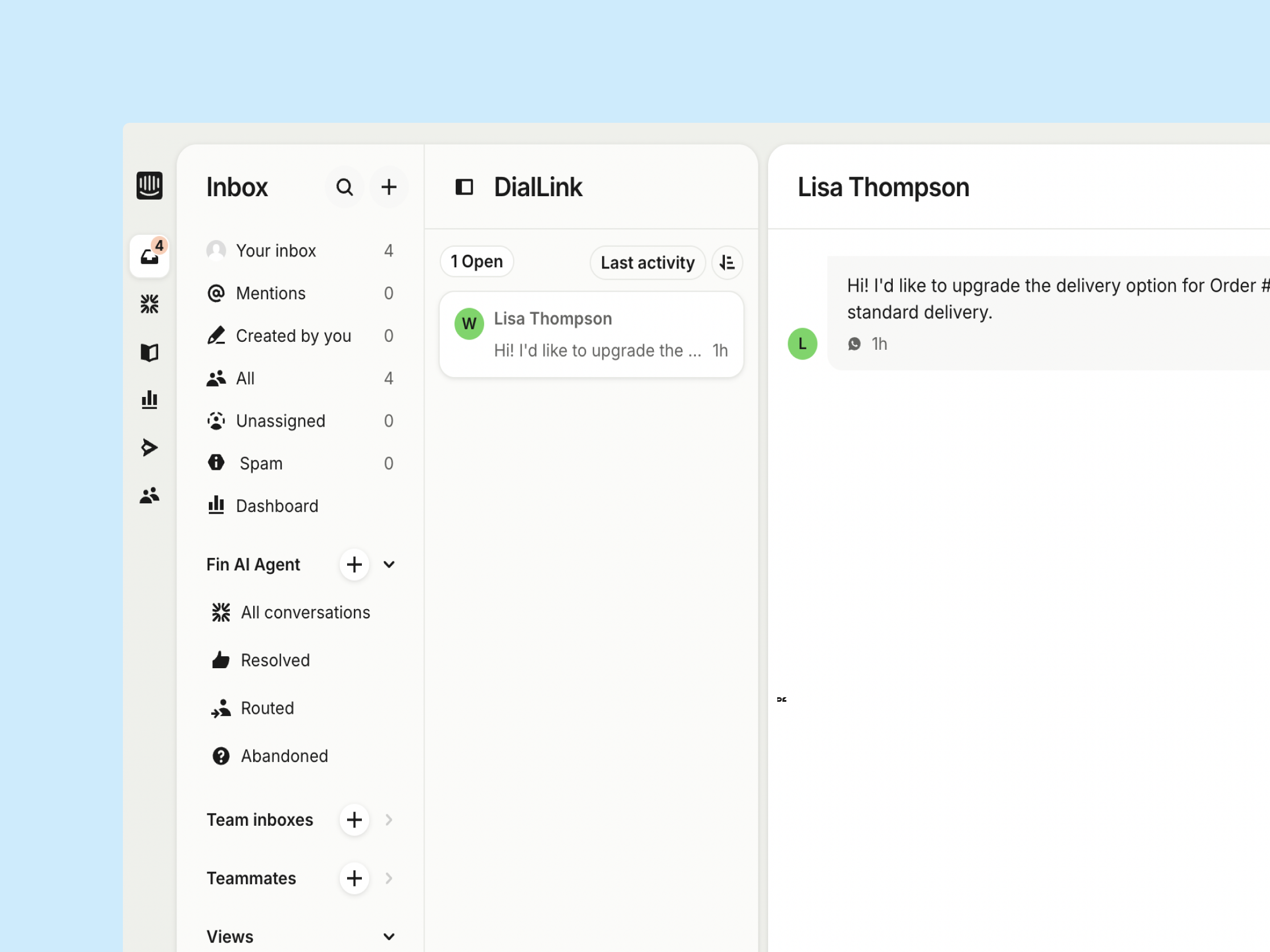This screenshot has height=952, width=1270.
Task: Open the Unassigned inbox
Action: point(300,421)
